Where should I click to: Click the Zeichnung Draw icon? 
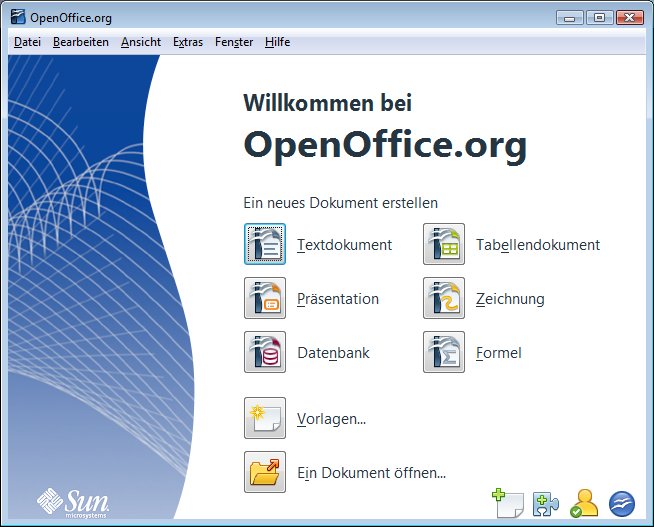tap(444, 298)
